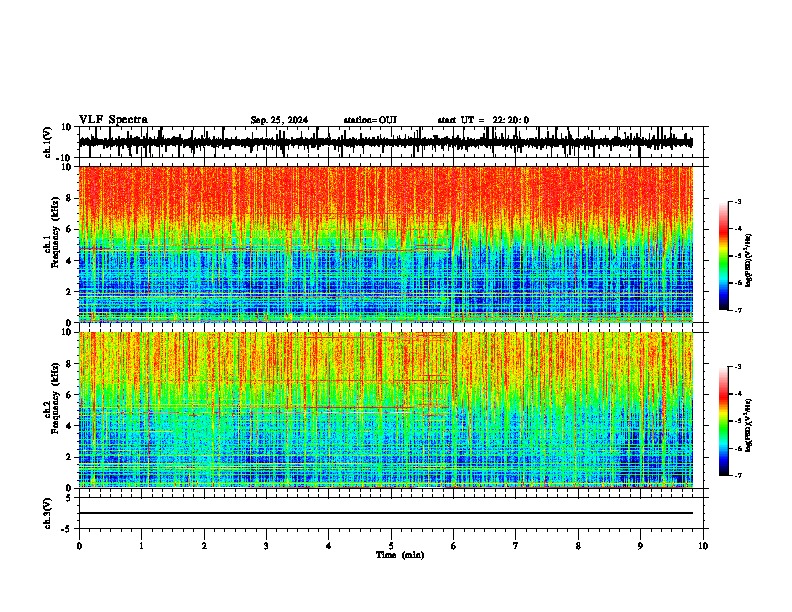This screenshot has width=792, height=612.
Task: Click the x-axis tick label "7"
Action: click(x=516, y=546)
